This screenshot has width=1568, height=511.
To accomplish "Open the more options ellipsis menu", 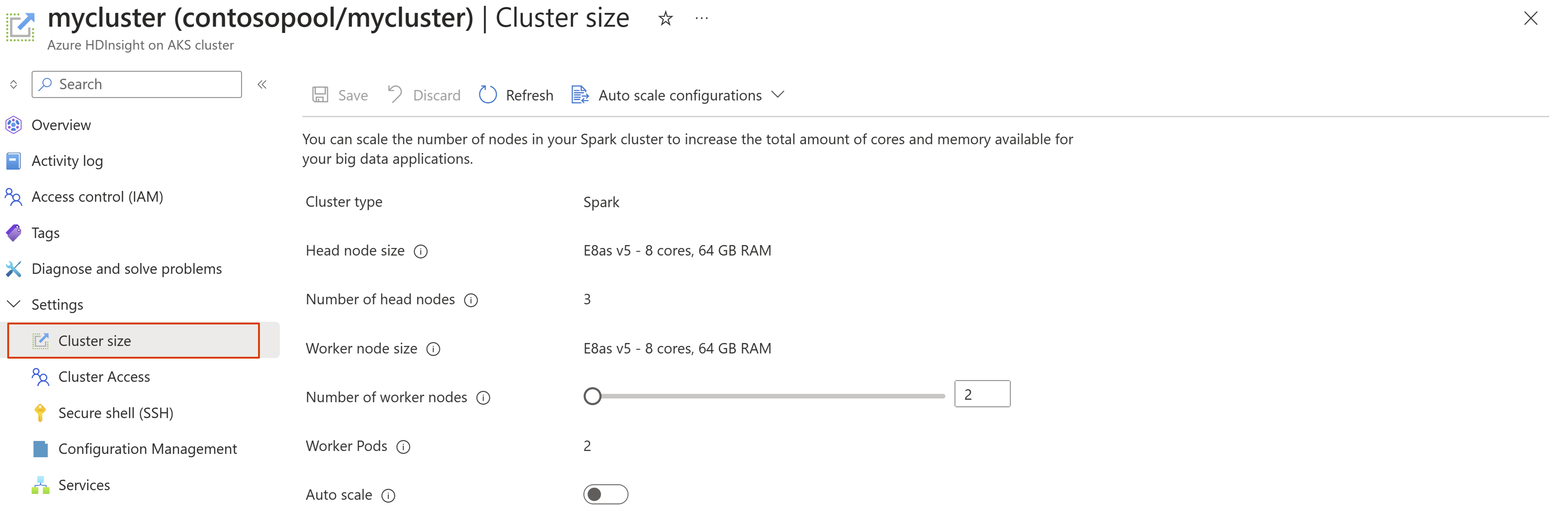I will pos(702,19).
